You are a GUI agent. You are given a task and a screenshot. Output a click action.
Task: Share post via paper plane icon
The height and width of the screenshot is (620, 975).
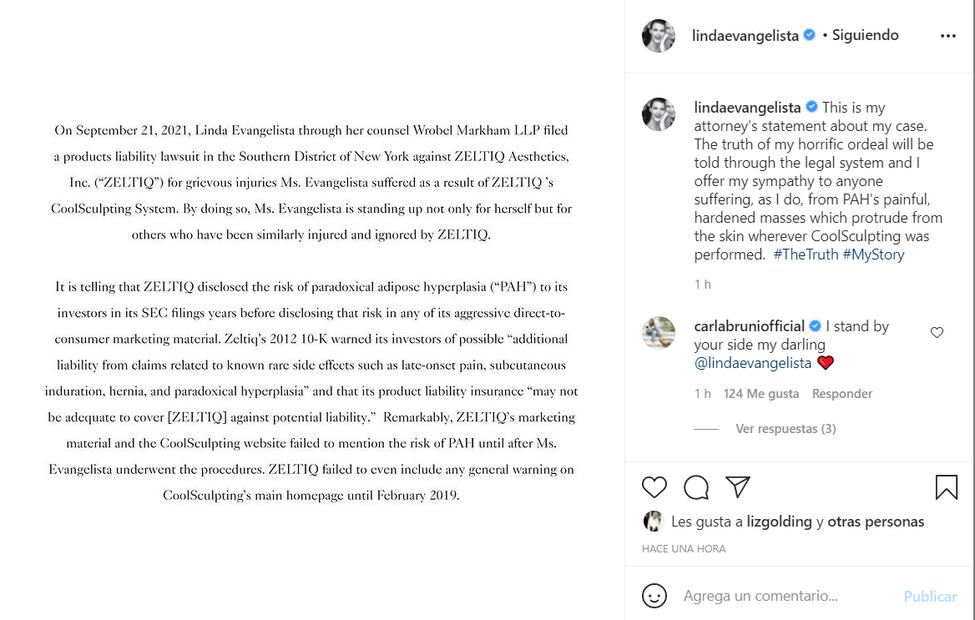[x=738, y=487]
